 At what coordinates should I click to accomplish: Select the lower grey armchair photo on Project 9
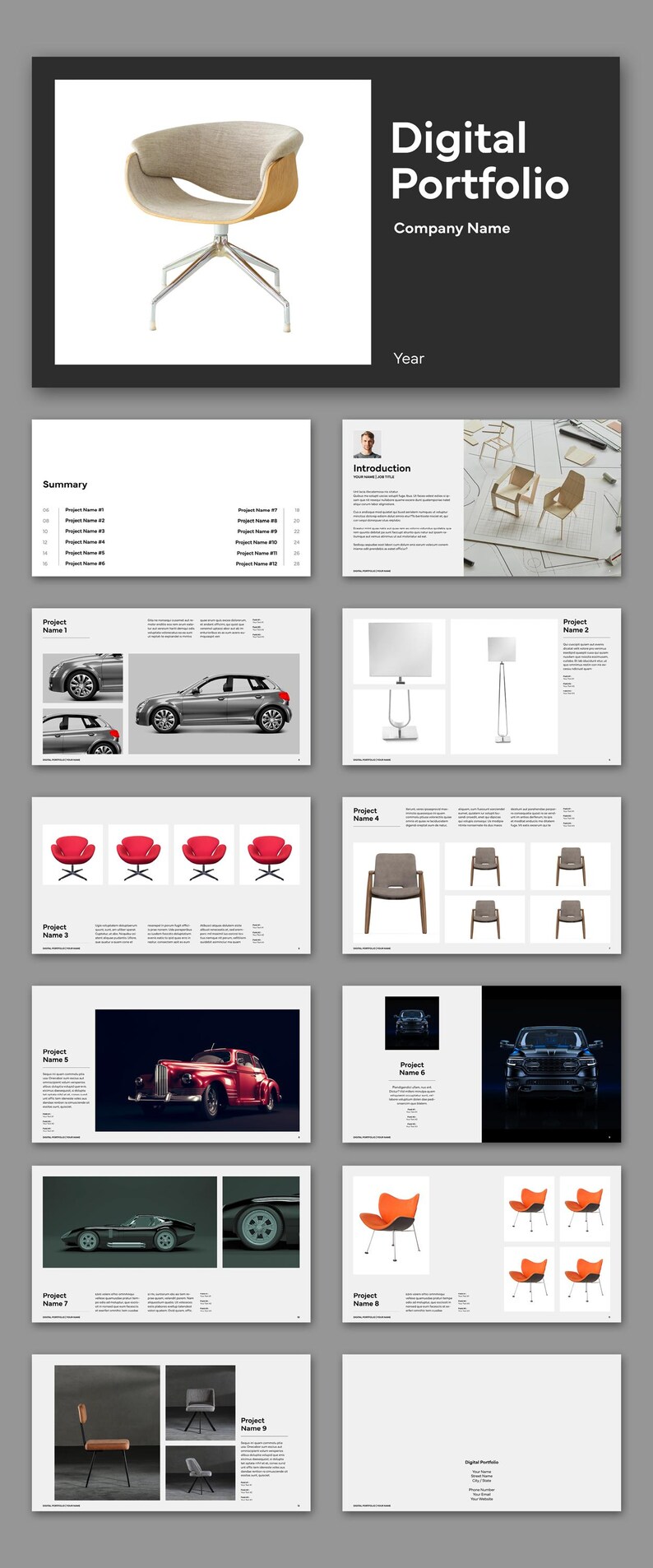point(201,1473)
